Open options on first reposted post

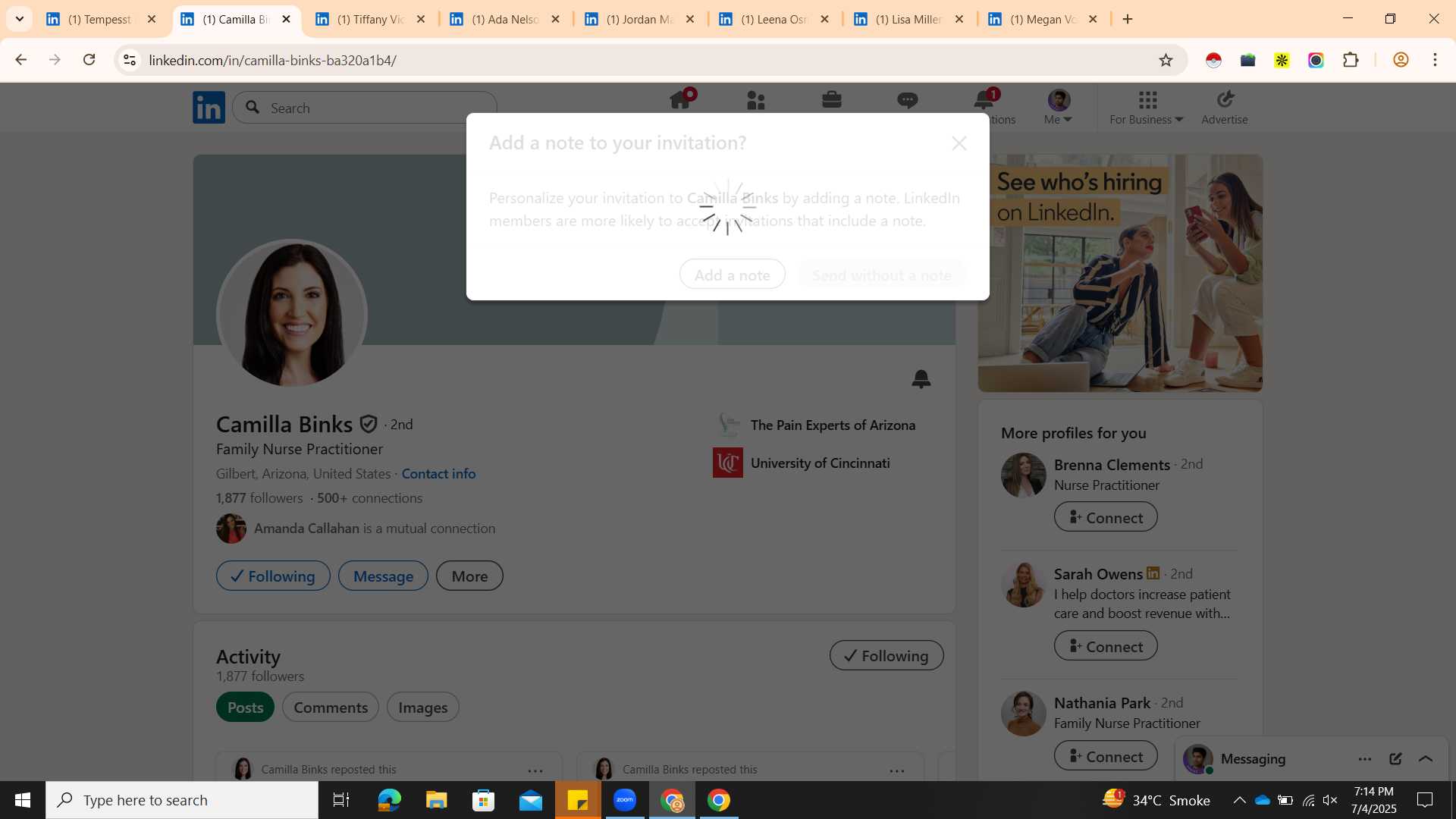pyautogui.click(x=535, y=770)
